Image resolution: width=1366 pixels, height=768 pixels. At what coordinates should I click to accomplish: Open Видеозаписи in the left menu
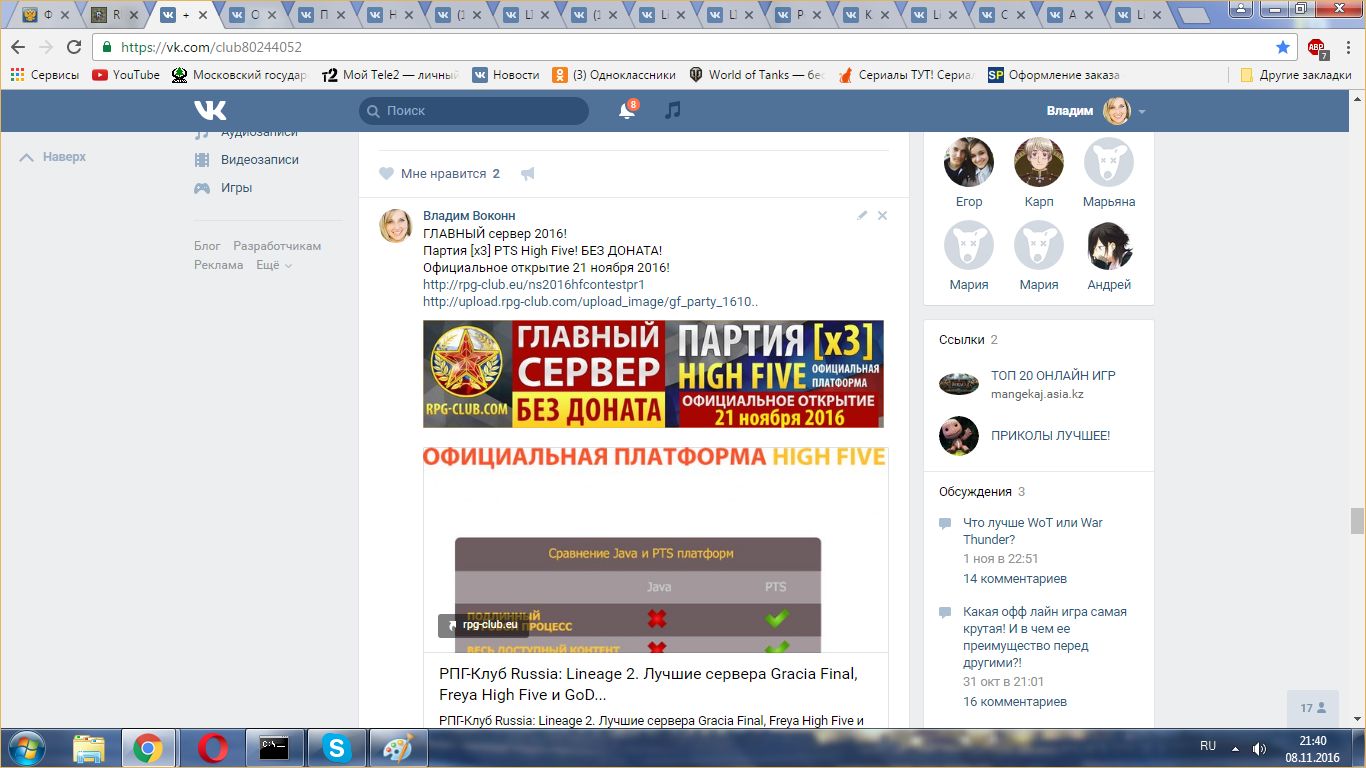tap(260, 160)
